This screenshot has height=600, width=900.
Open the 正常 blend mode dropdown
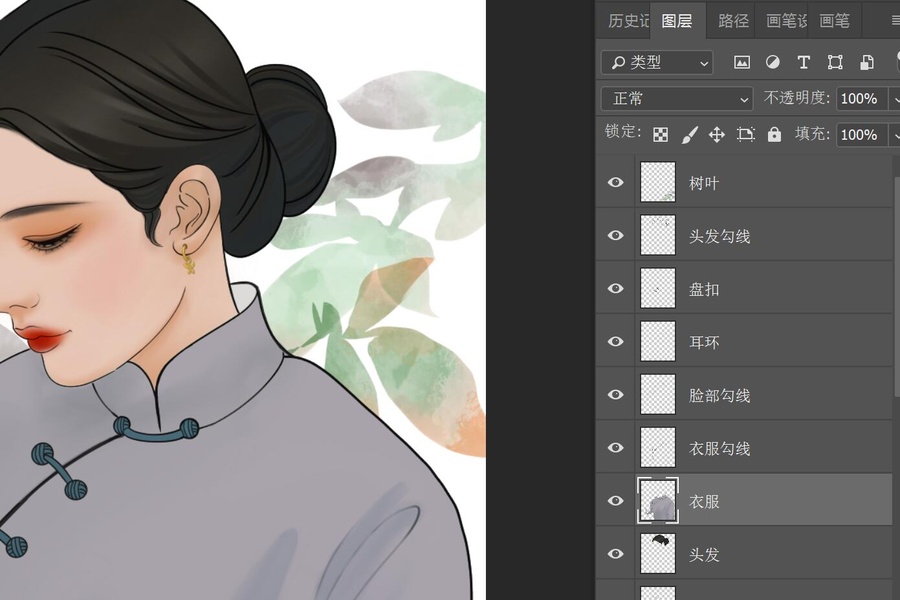coord(677,99)
